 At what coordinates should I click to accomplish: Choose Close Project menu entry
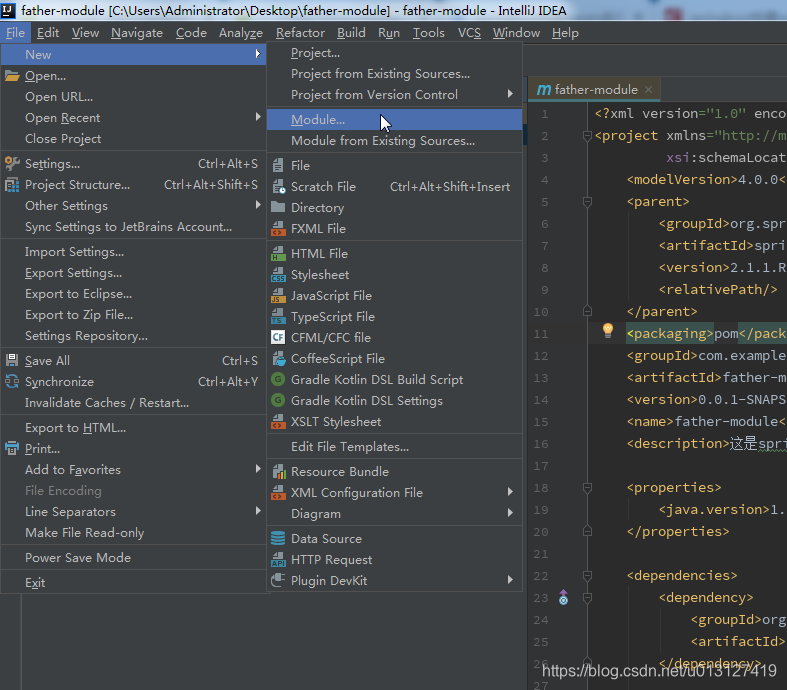(134, 139)
